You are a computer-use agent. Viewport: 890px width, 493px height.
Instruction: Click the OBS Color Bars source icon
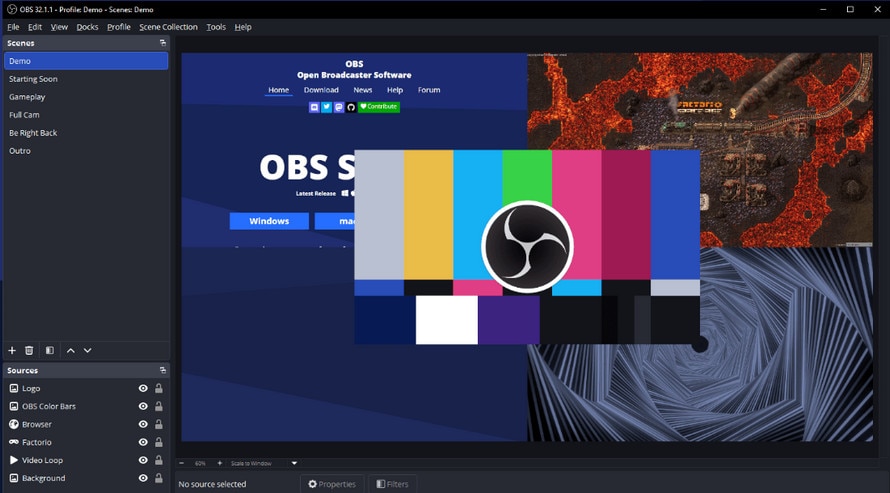(14, 406)
